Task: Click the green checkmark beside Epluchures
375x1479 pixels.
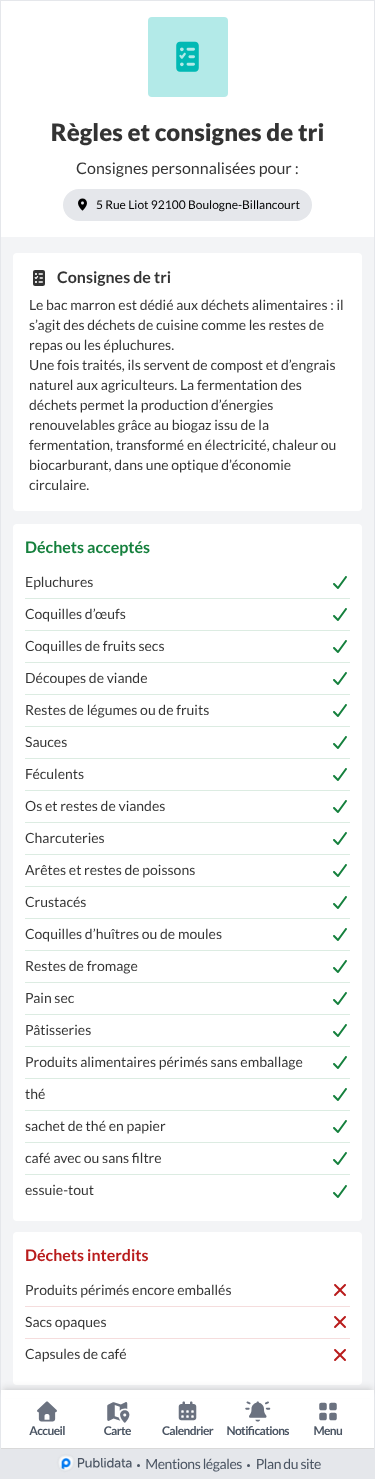Action: [339, 582]
